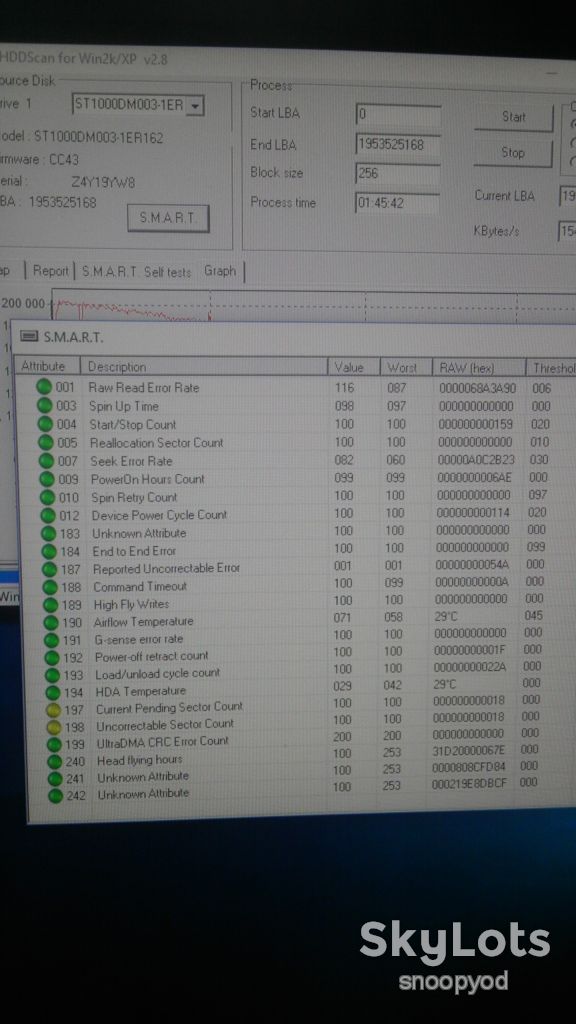Viewport: 576px width, 1024px height.
Task: Open the ST1000DM003-1ER drive dropdown
Action: [195, 105]
